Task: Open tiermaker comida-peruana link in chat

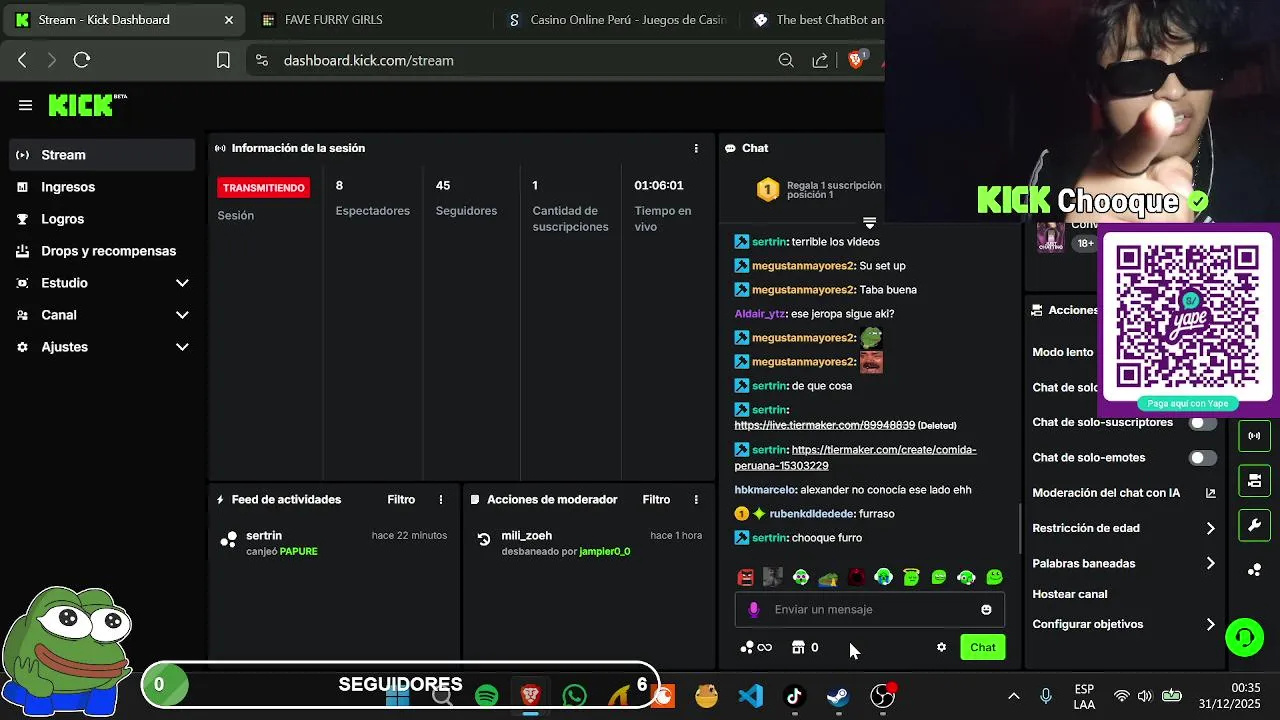Action: pyautogui.click(x=855, y=458)
